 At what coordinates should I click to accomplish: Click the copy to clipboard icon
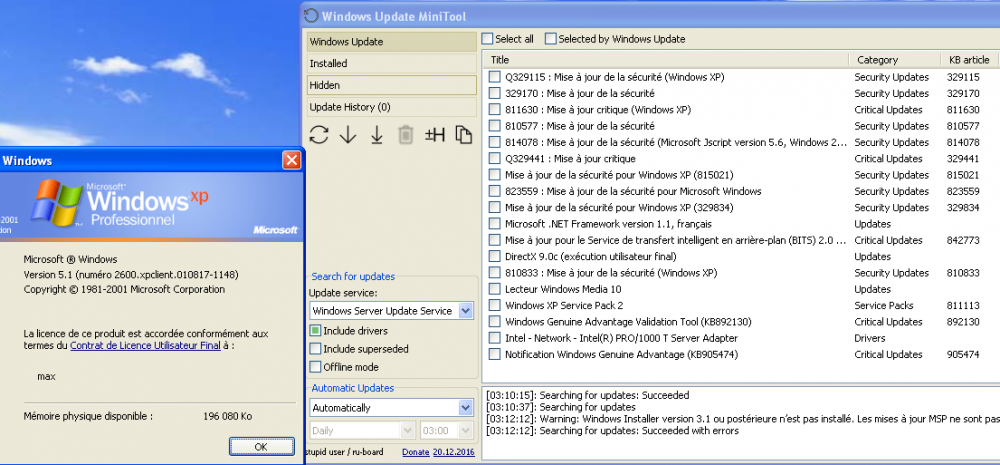[x=464, y=135]
